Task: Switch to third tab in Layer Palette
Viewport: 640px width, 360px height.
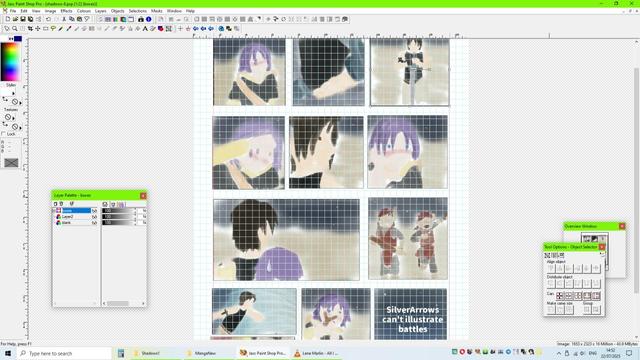Action: [x=121, y=204]
